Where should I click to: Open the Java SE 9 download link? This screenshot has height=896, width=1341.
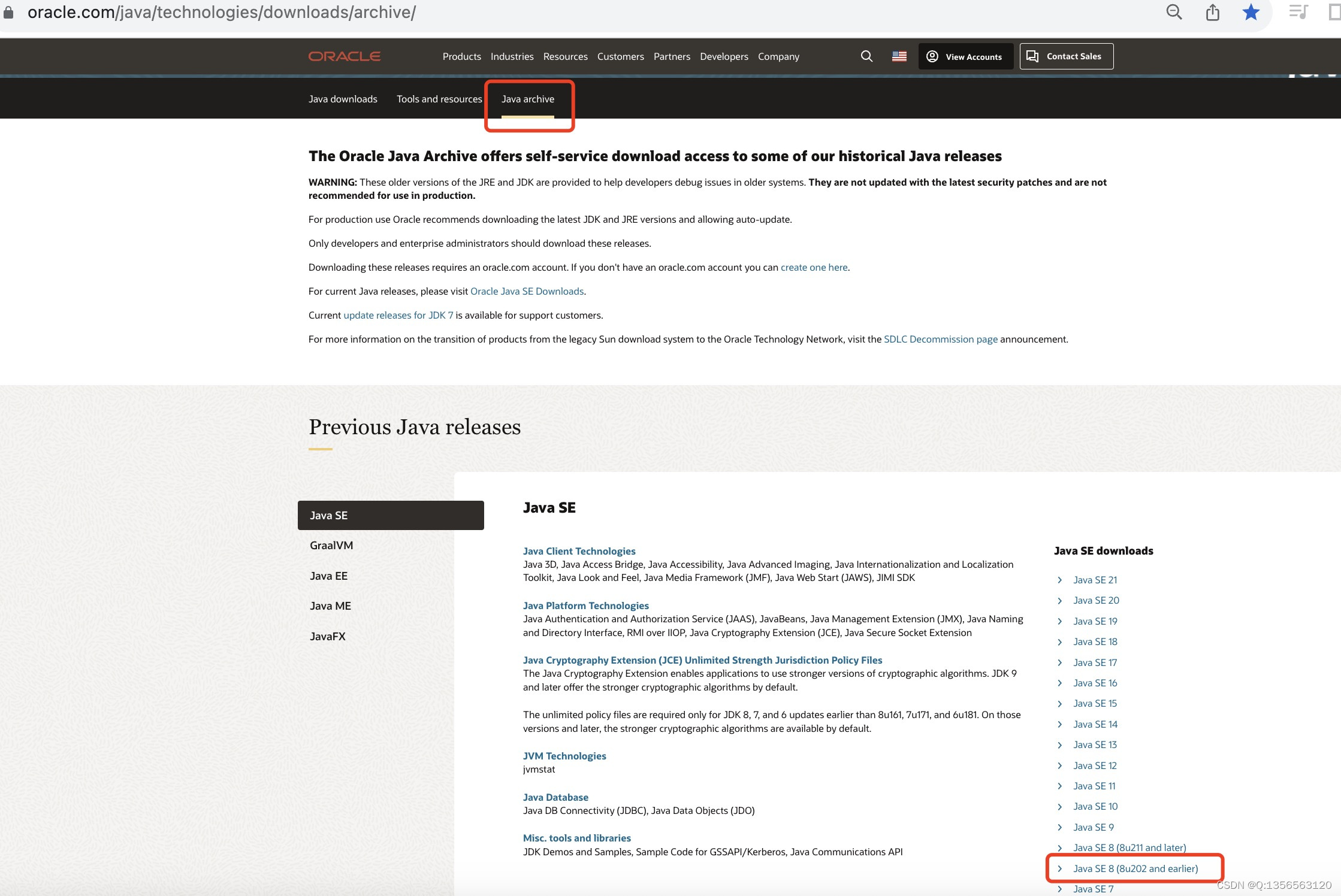[x=1093, y=827]
